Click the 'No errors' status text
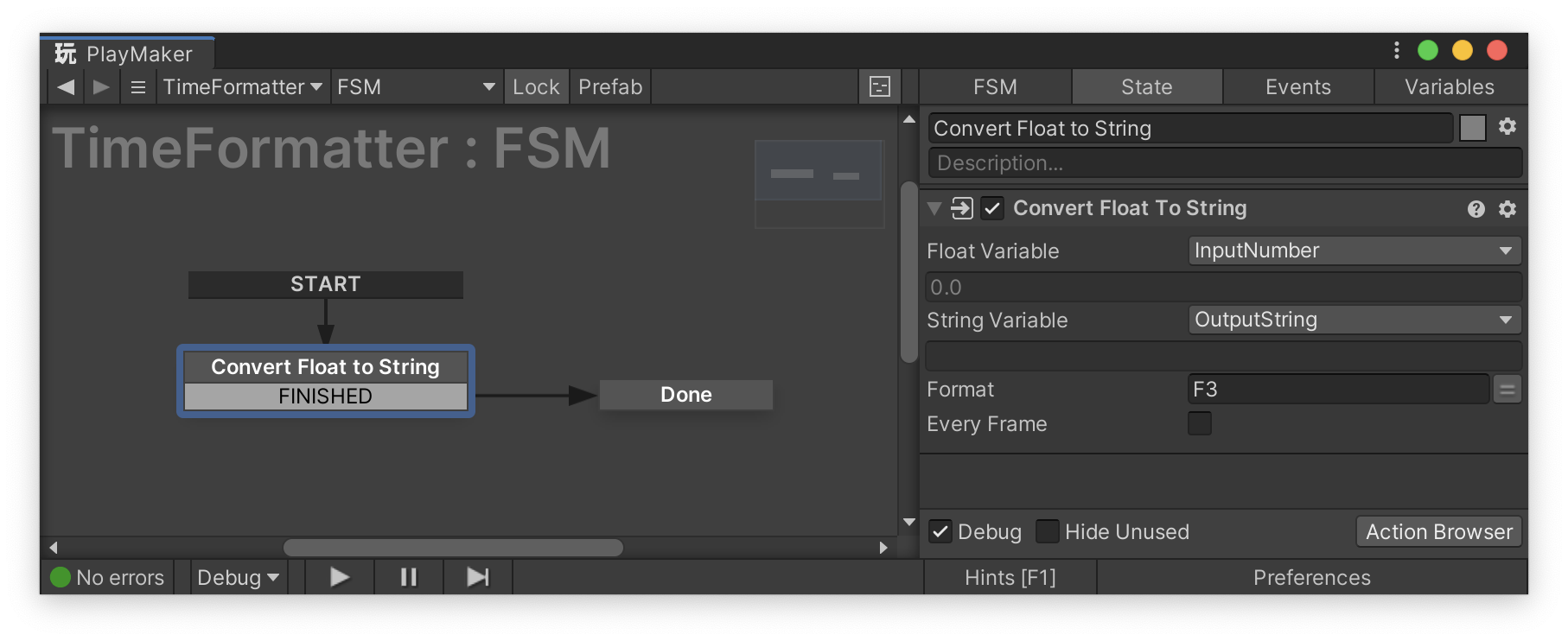The height and width of the screenshot is (641, 1568). (120, 577)
